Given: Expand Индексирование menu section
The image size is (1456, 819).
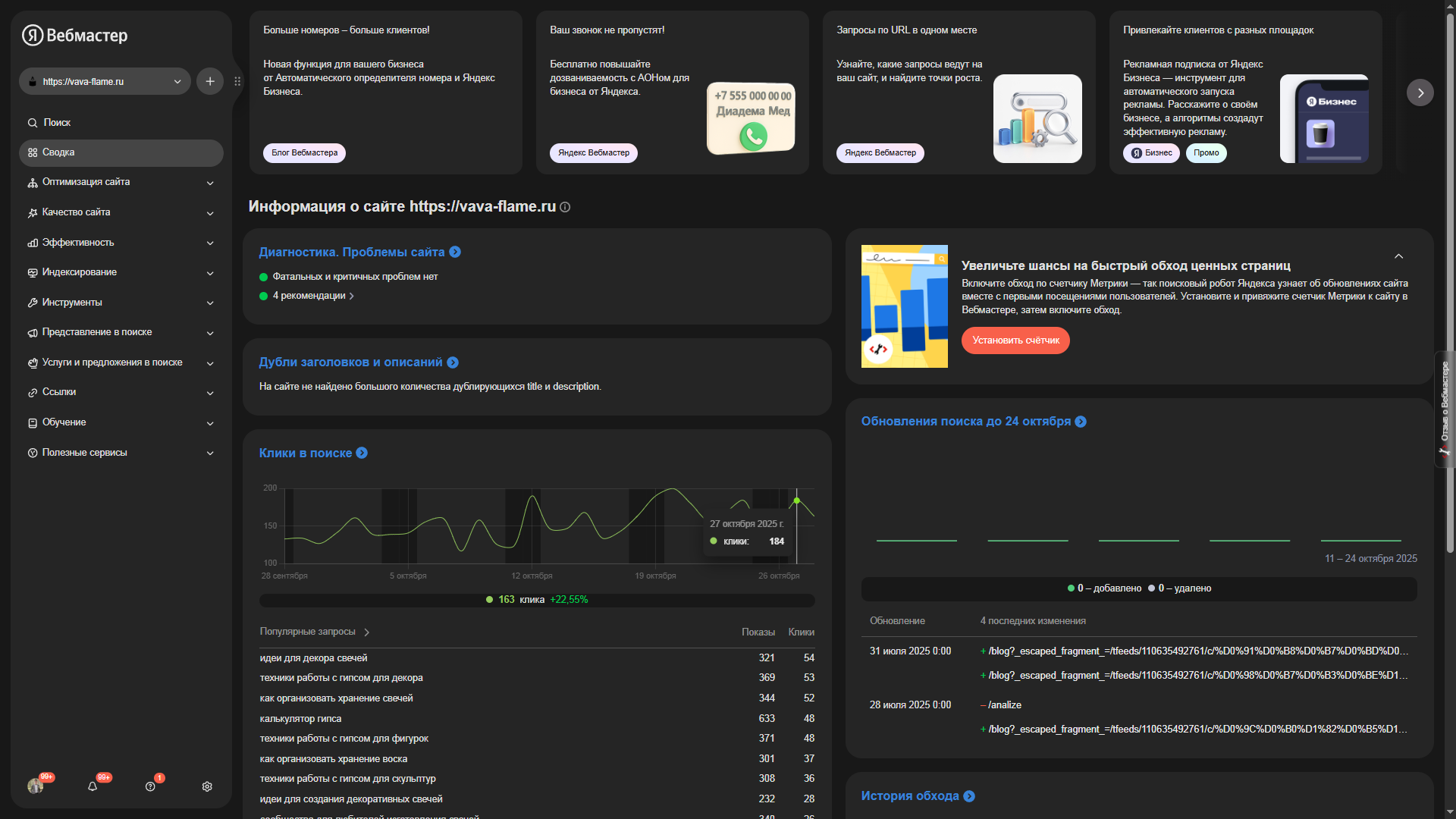Looking at the screenshot, I should point(121,272).
